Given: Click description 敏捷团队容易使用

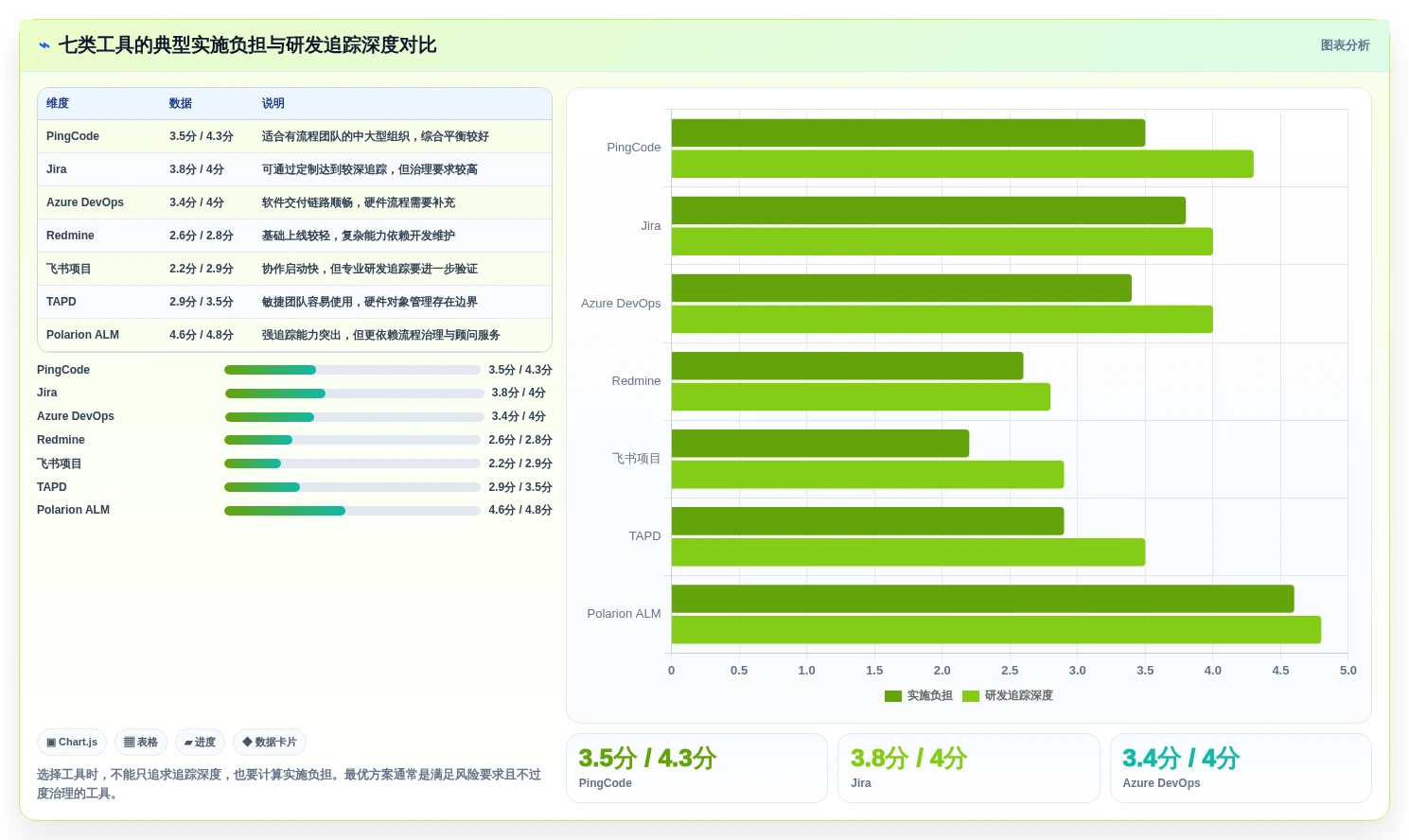Looking at the screenshot, I should pyautogui.click(x=370, y=302).
